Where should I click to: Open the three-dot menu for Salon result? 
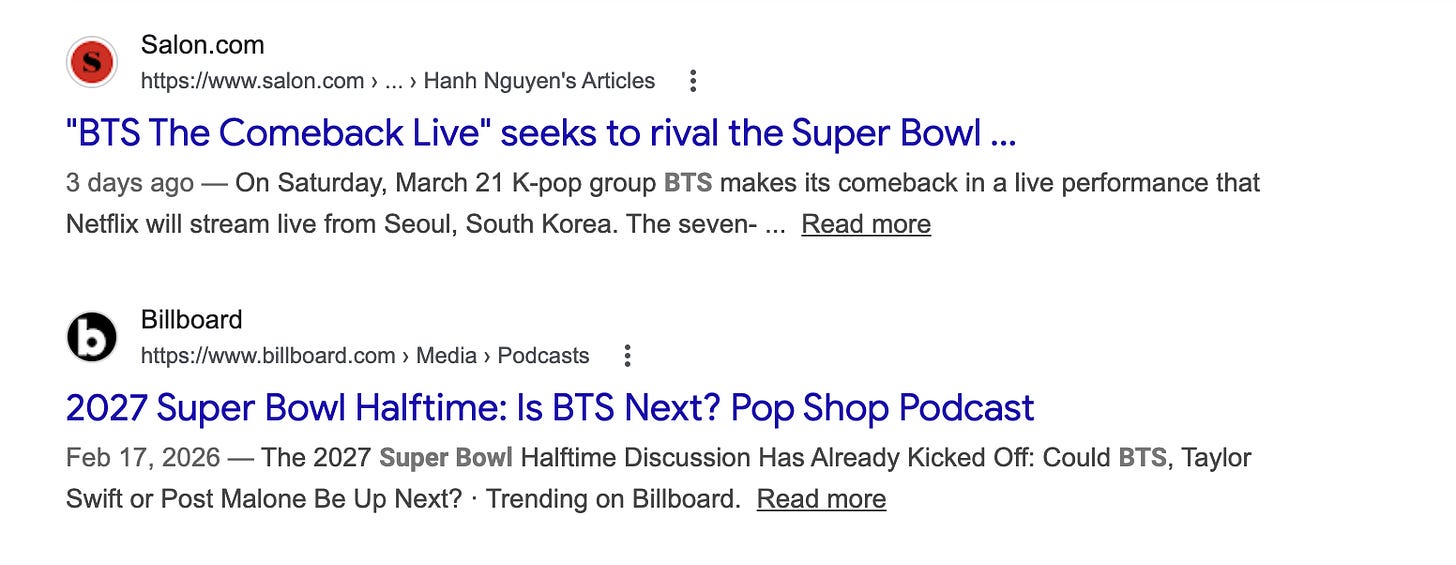pyautogui.click(x=692, y=81)
